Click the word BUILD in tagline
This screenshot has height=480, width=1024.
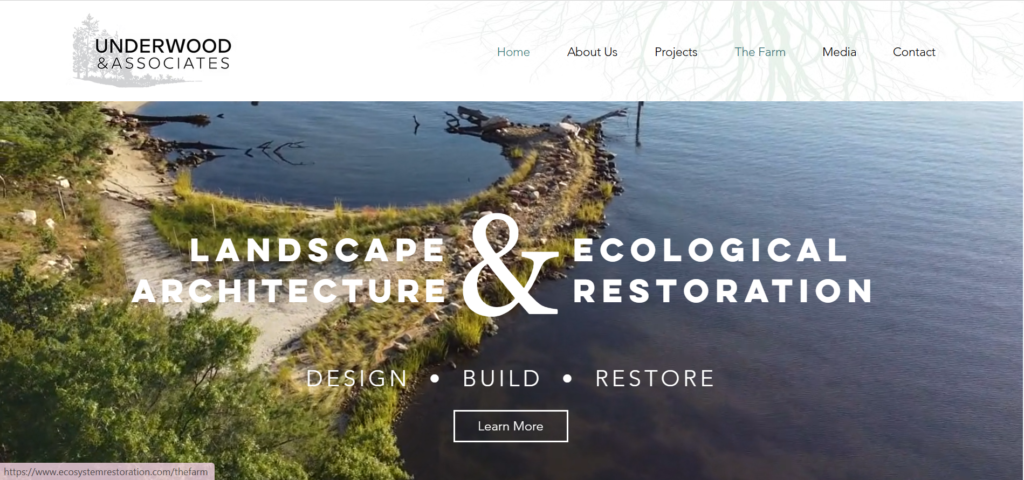coord(502,378)
